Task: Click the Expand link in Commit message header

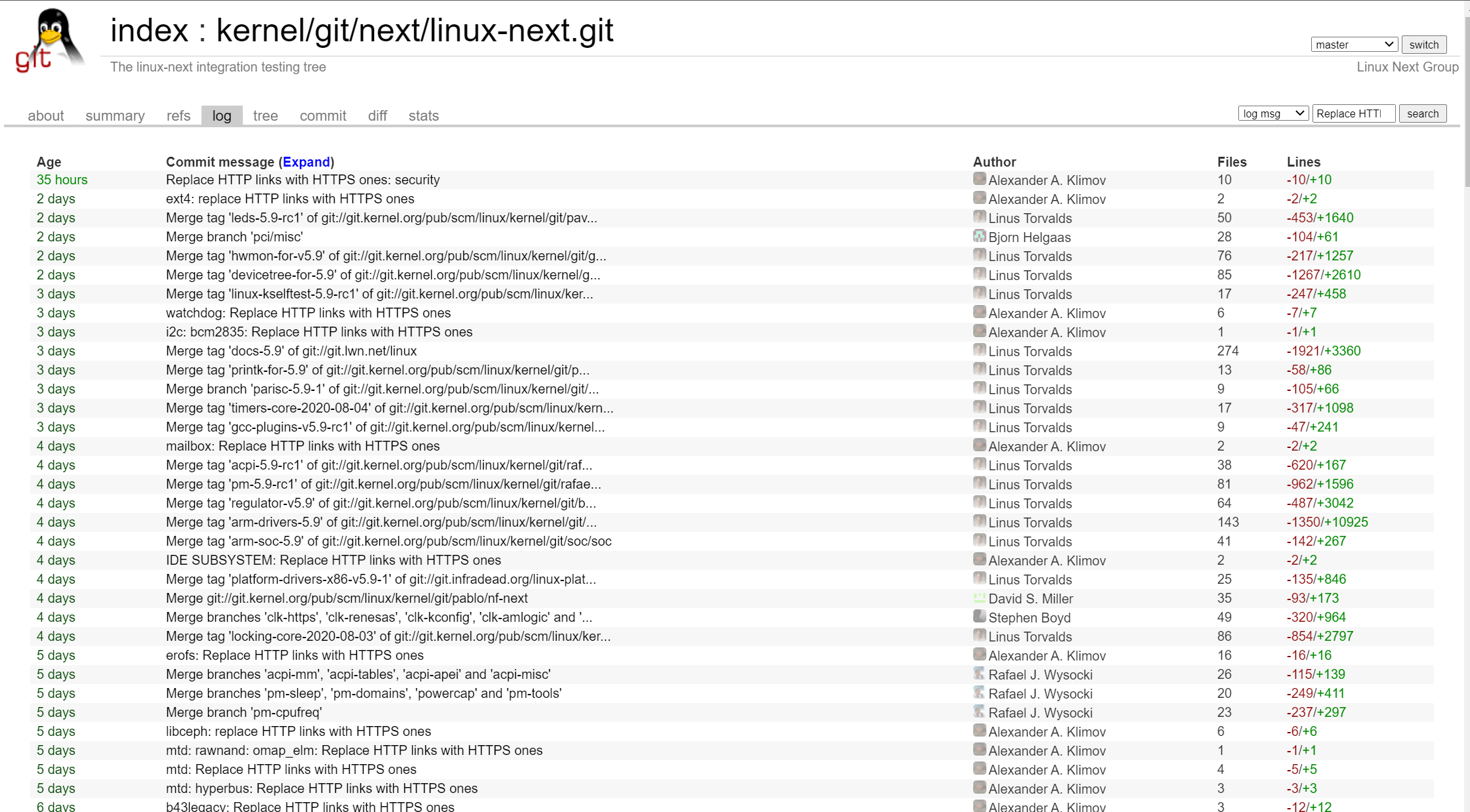Action: [x=306, y=162]
